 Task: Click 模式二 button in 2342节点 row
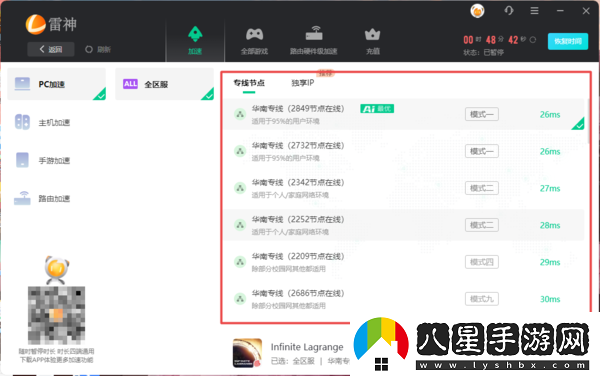tap(482, 188)
